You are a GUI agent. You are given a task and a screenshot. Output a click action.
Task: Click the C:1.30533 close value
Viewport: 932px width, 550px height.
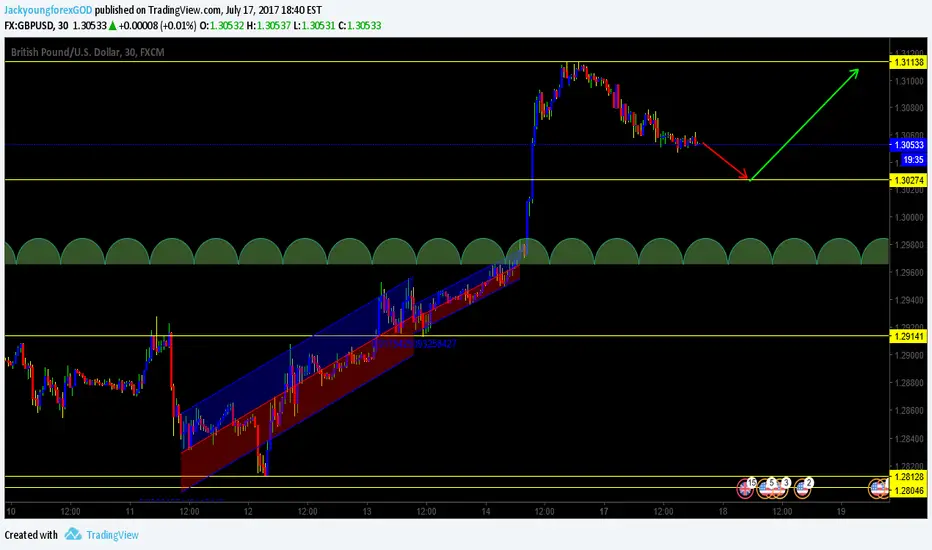360,26
